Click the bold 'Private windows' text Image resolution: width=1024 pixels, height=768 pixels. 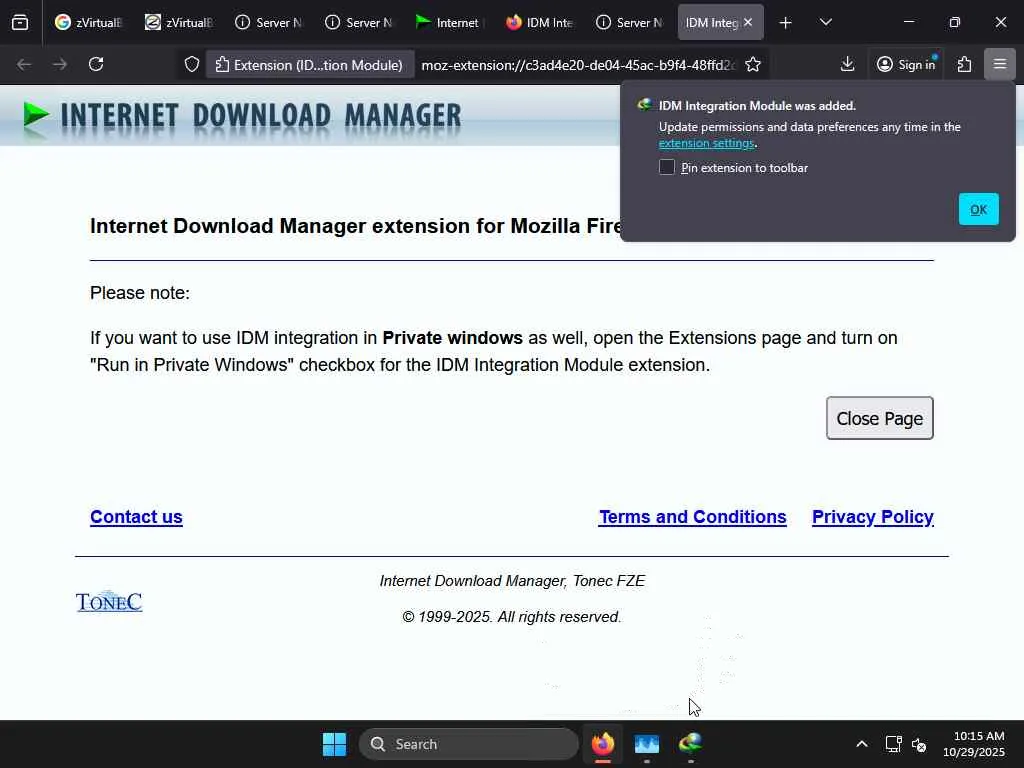pyautogui.click(x=453, y=338)
